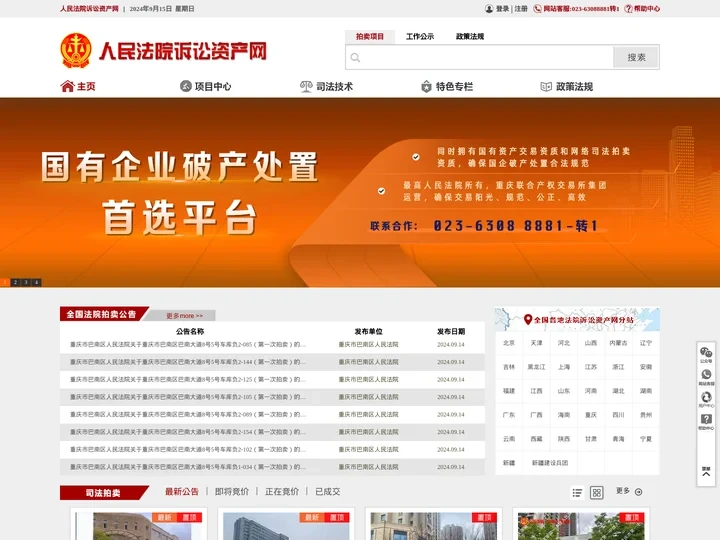Switch to list view icon

tap(577, 493)
